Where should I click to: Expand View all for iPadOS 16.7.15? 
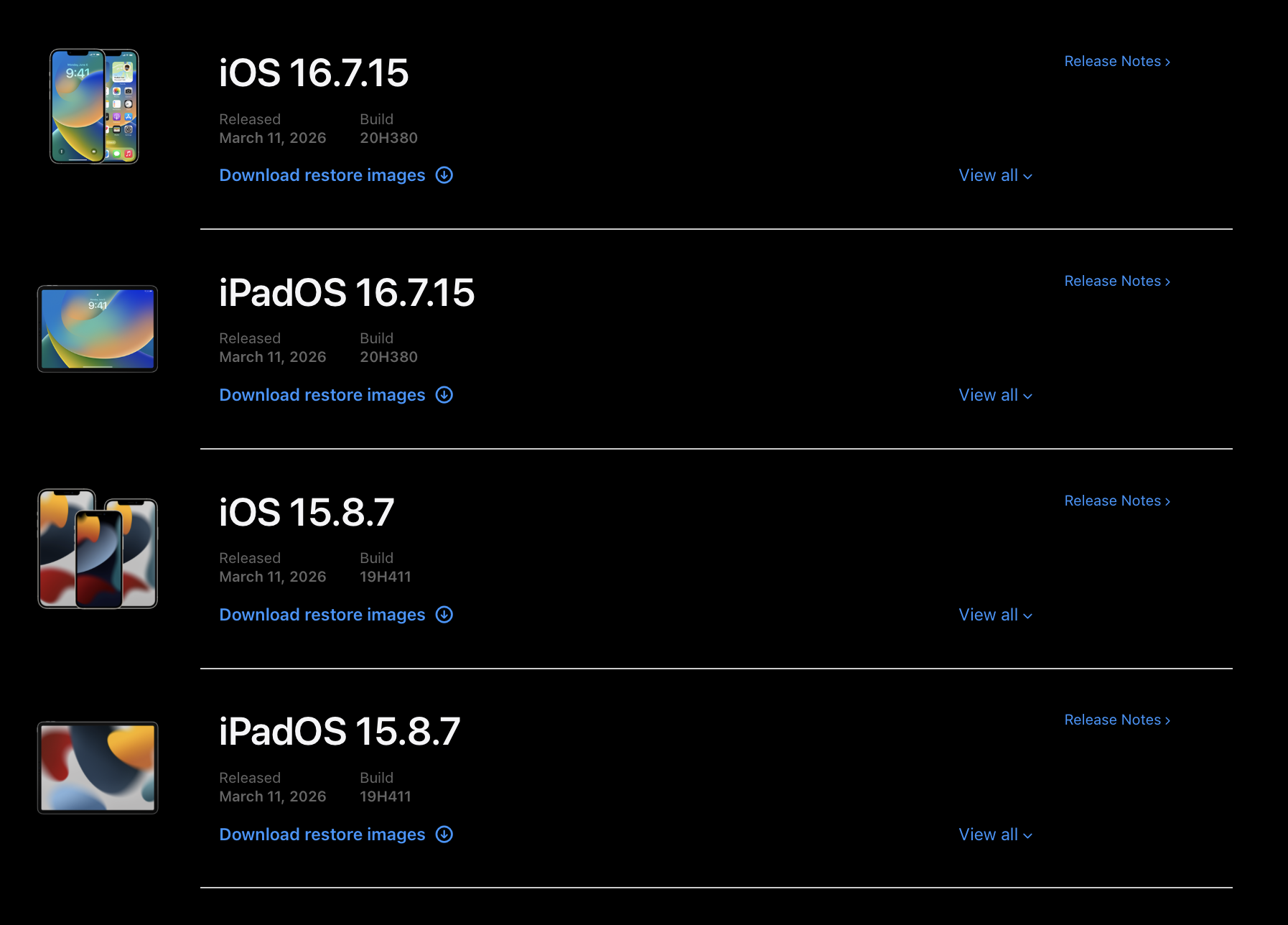coord(996,395)
